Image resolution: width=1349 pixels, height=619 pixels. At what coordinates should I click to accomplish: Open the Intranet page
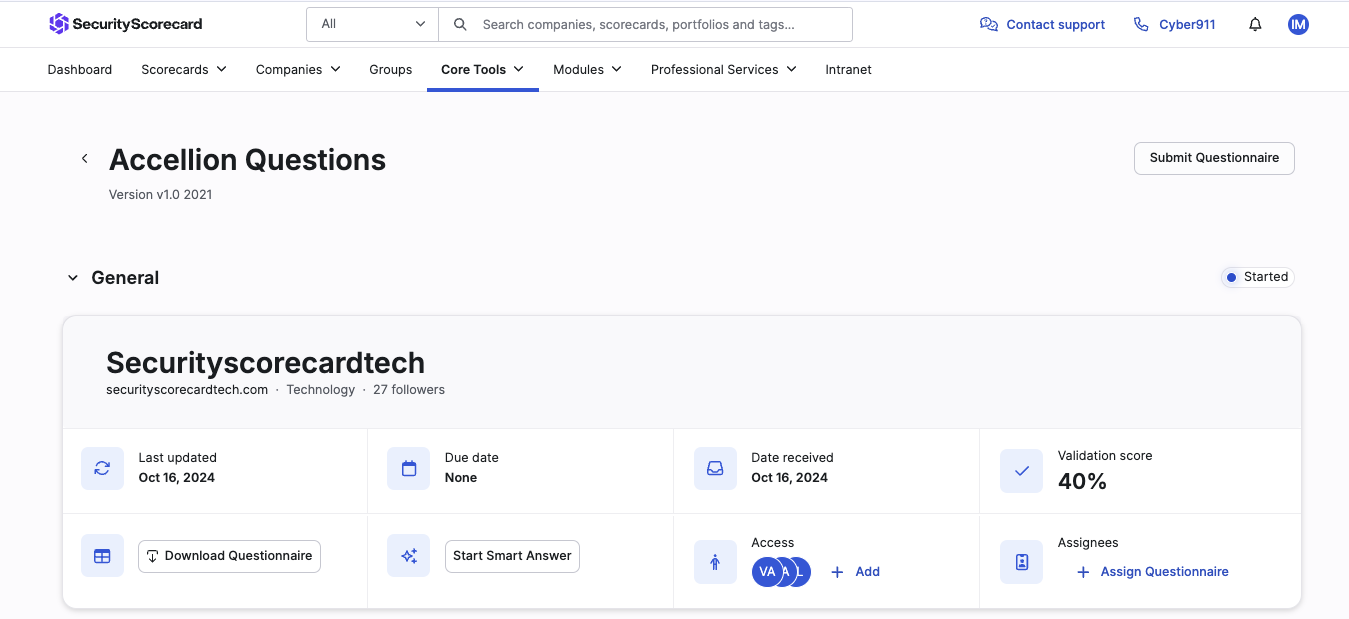point(849,69)
